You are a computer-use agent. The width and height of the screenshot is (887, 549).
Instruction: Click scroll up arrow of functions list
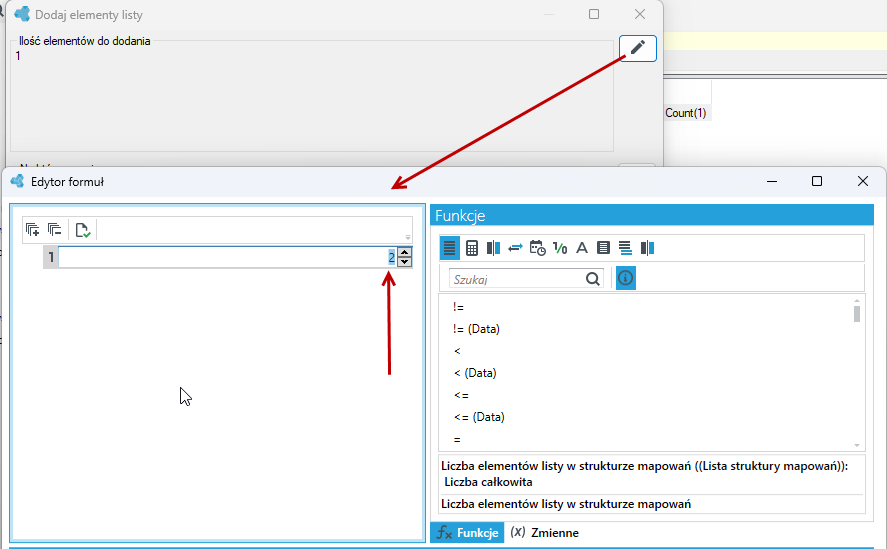[x=857, y=301]
